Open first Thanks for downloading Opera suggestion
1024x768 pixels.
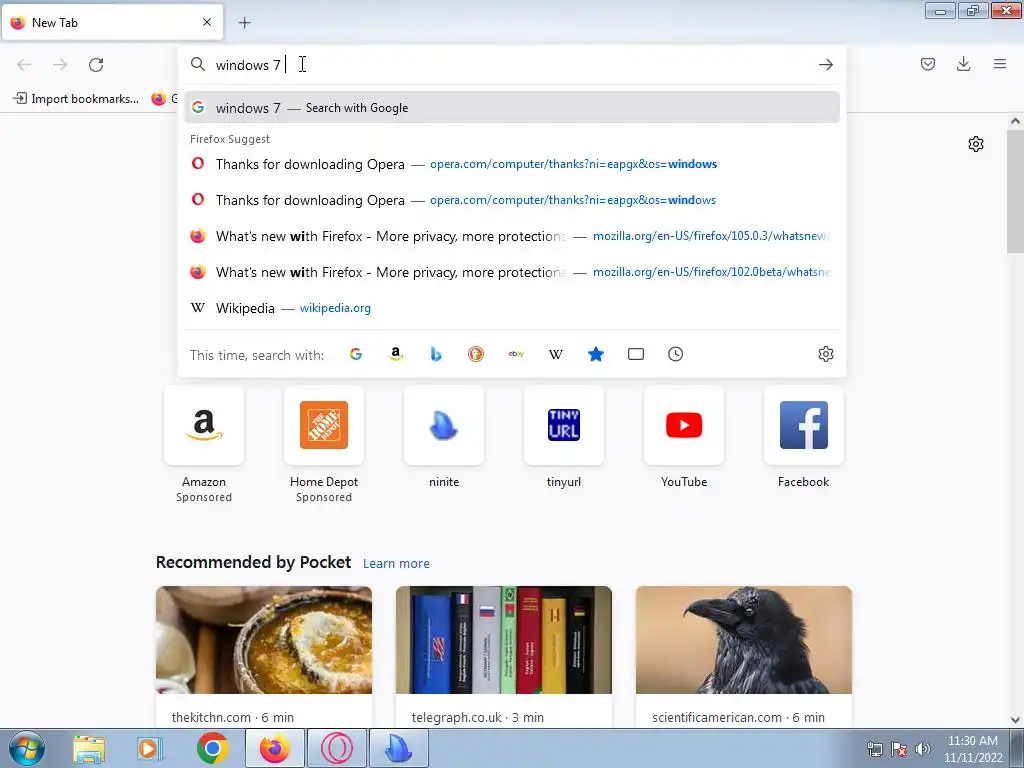pos(512,164)
